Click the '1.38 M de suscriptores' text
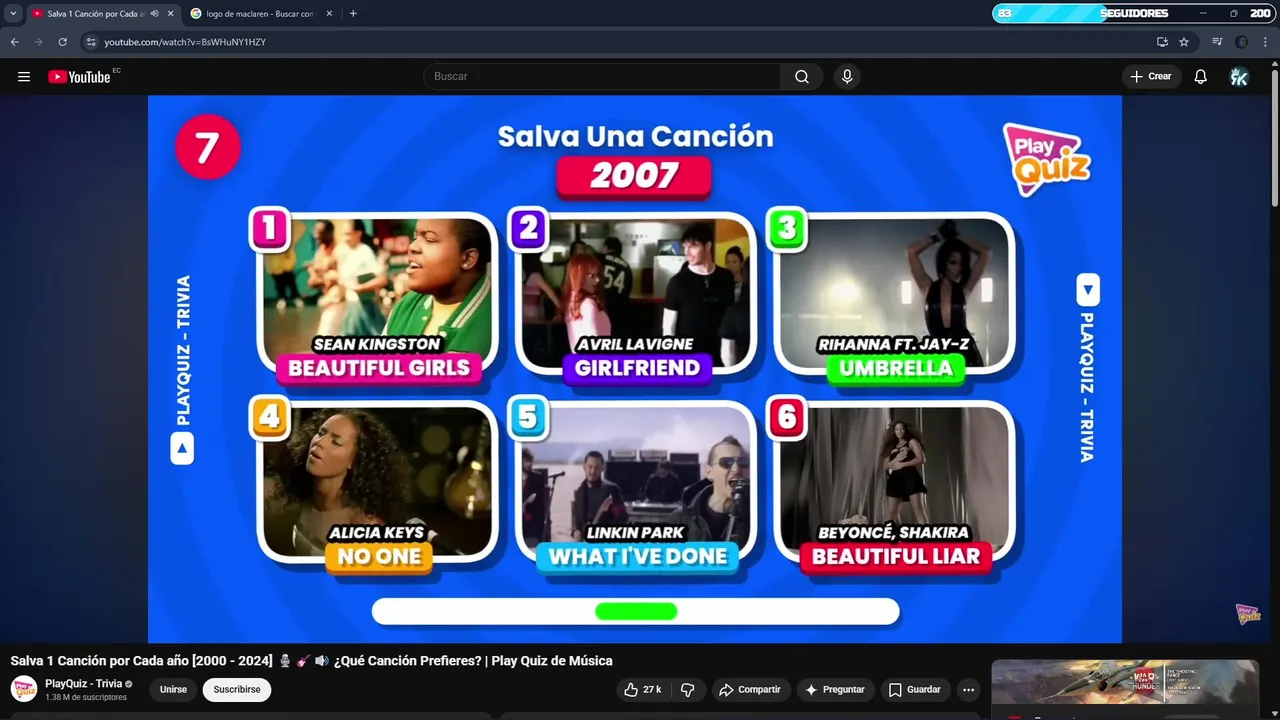 86,698
